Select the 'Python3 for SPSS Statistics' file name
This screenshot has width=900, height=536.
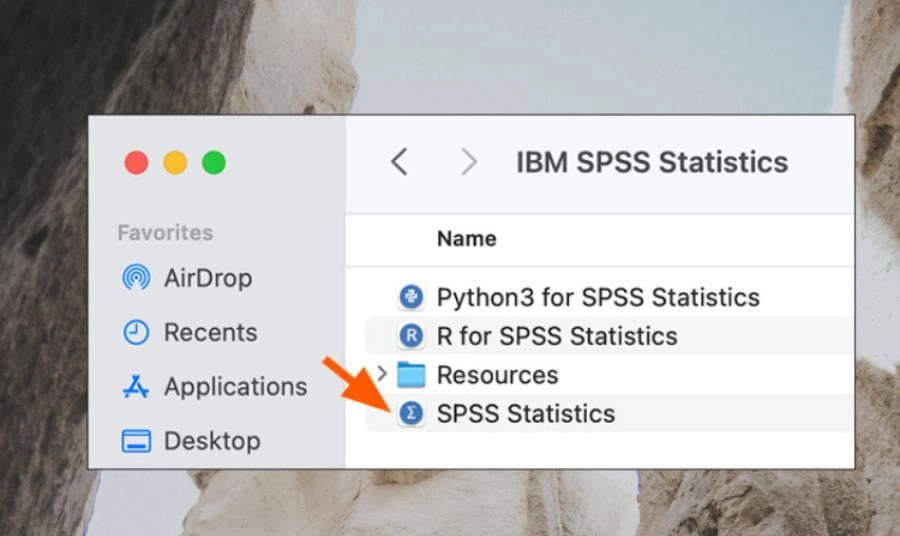[x=598, y=298]
